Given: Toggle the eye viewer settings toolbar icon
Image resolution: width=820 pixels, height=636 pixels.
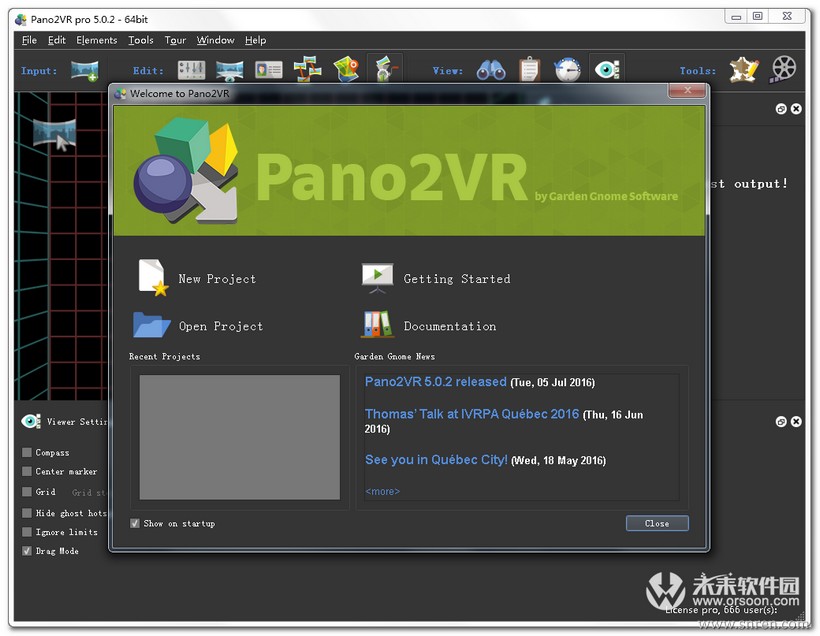Looking at the screenshot, I should [x=607, y=69].
